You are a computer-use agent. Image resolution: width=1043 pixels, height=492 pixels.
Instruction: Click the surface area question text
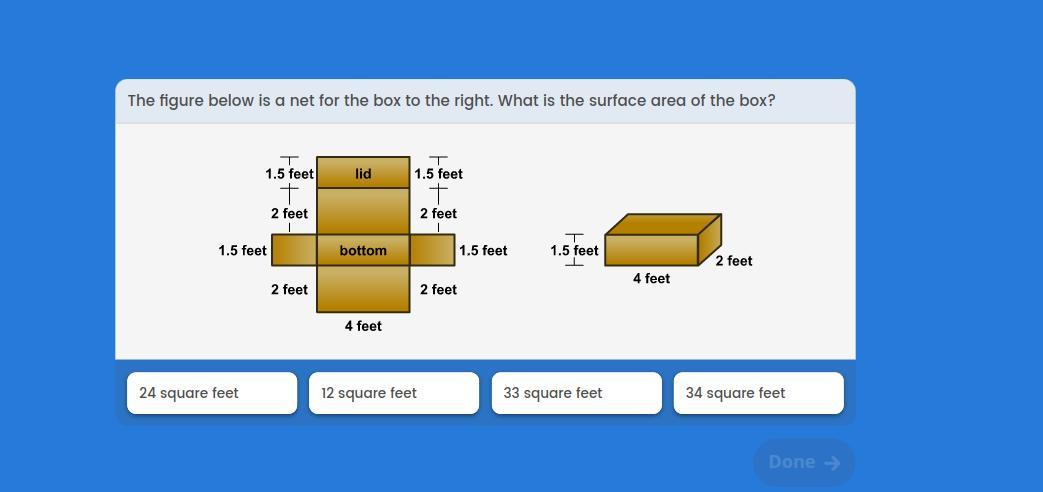coord(452,101)
